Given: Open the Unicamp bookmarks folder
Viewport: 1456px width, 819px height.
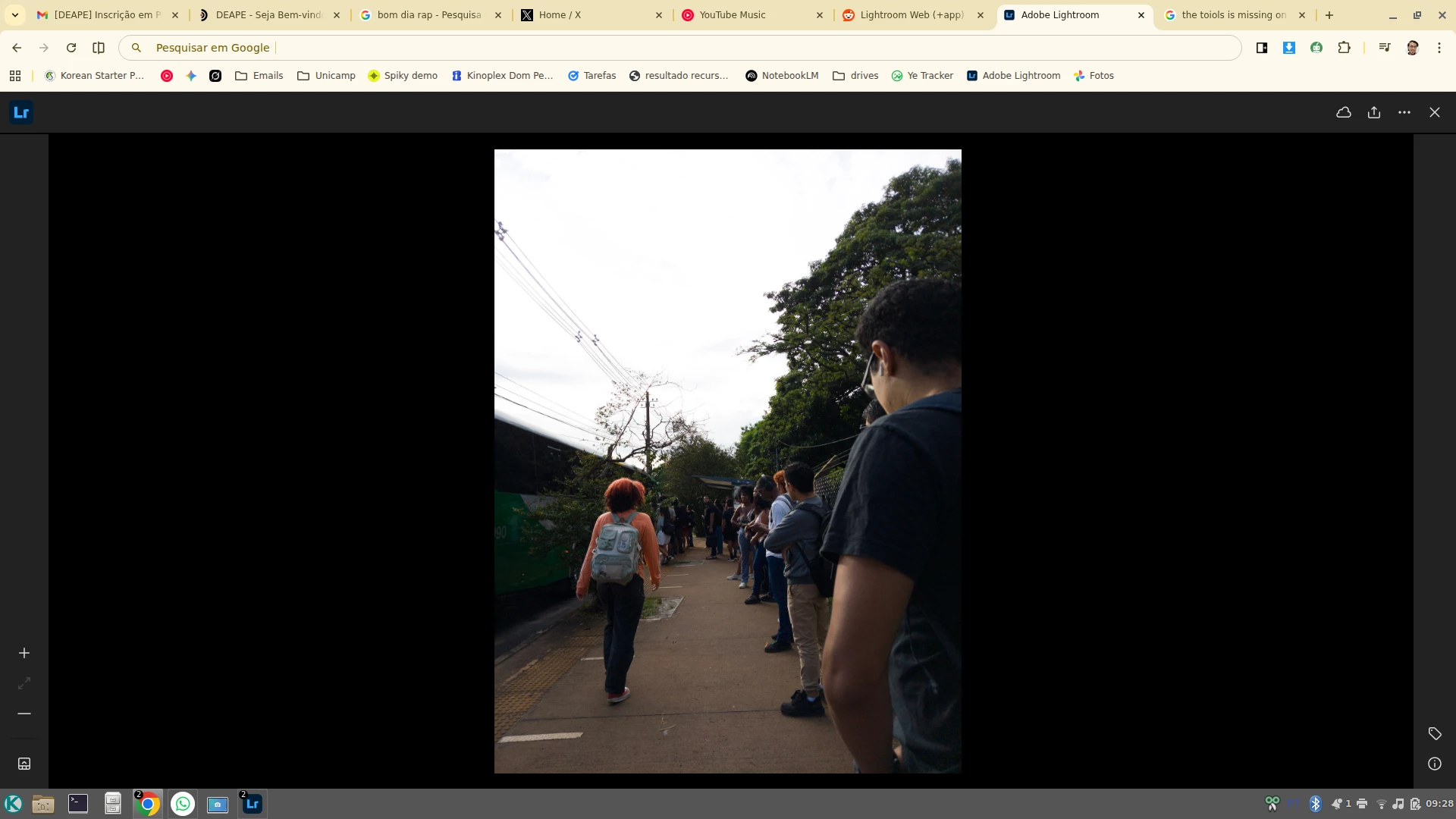Looking at the screenshot, I should pyautogui.click(x=326, y=76).
